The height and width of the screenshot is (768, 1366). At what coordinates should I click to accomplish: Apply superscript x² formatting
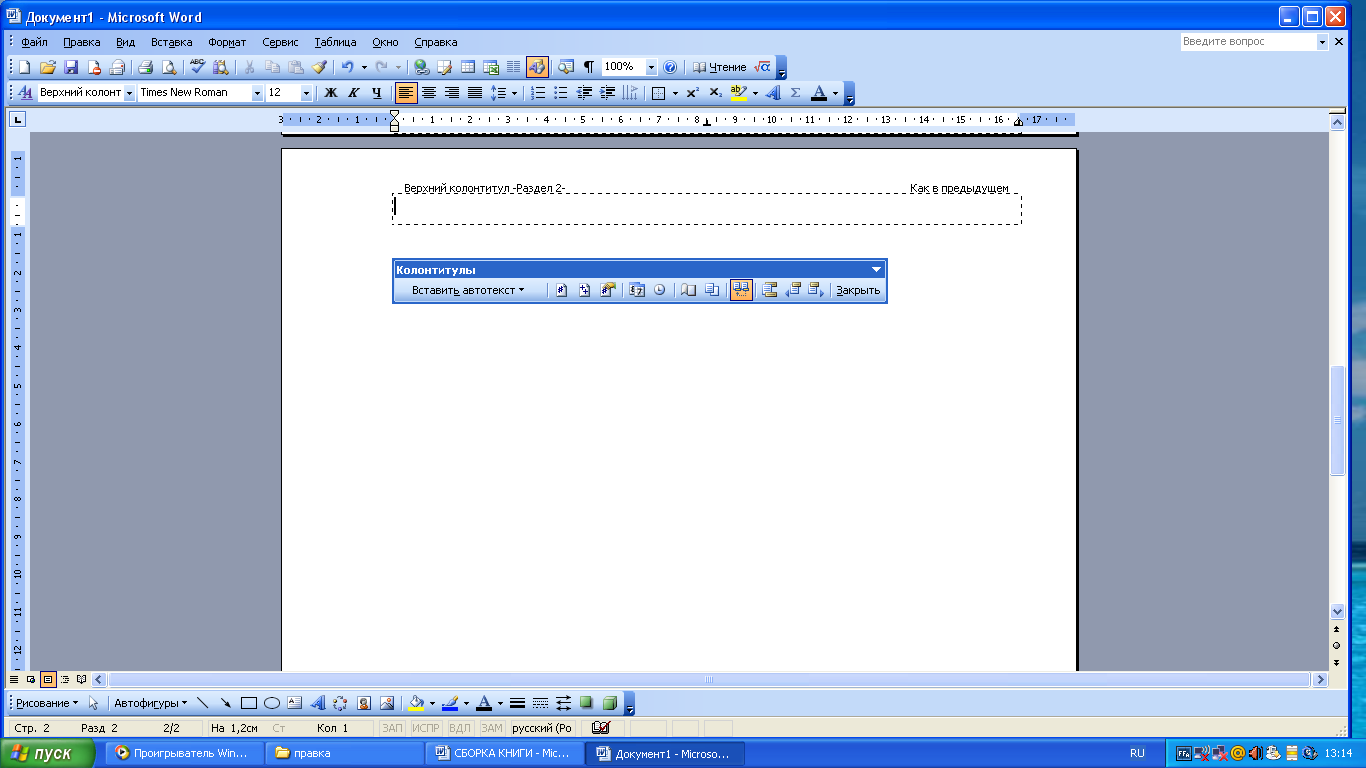[692, 93]
